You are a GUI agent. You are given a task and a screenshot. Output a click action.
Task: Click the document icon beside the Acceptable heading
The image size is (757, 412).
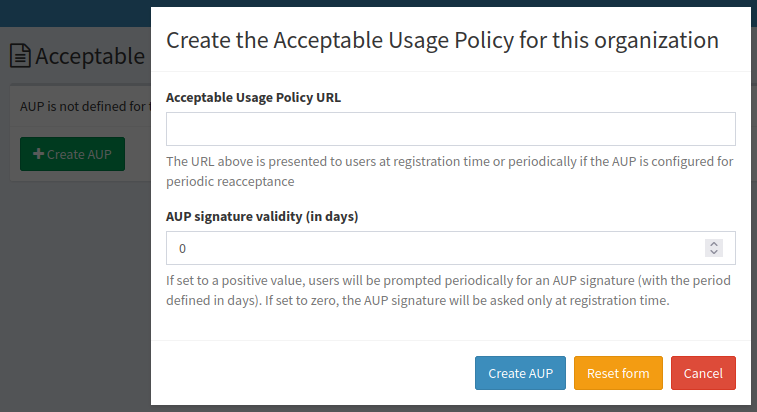click(20, 56)
